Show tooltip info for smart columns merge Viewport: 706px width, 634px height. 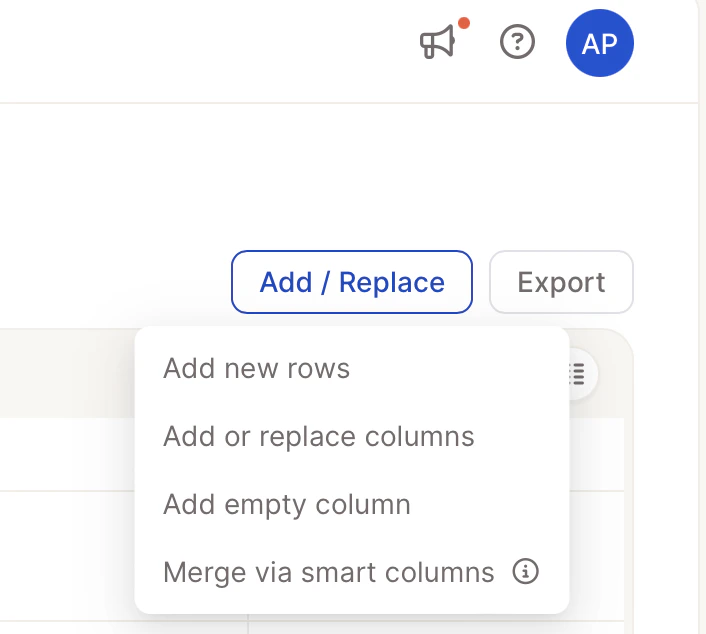point(525,571)
